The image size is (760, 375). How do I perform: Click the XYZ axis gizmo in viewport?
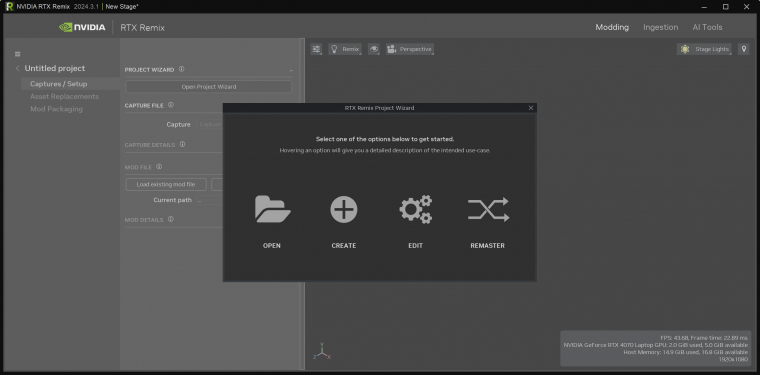coord(322,351)
